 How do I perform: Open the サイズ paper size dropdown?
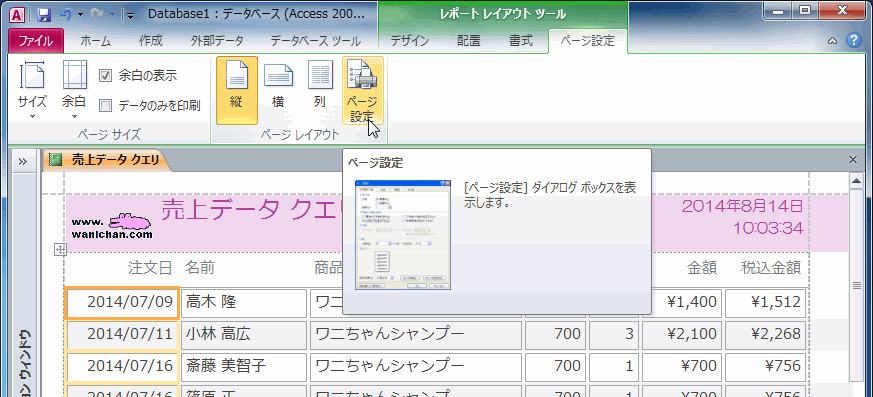click(32, 90)
